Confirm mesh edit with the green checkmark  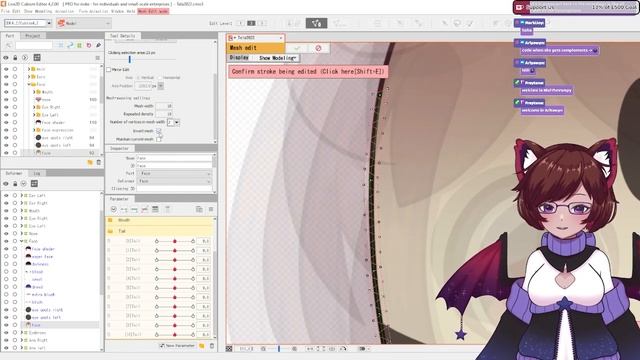pos(297,48)
